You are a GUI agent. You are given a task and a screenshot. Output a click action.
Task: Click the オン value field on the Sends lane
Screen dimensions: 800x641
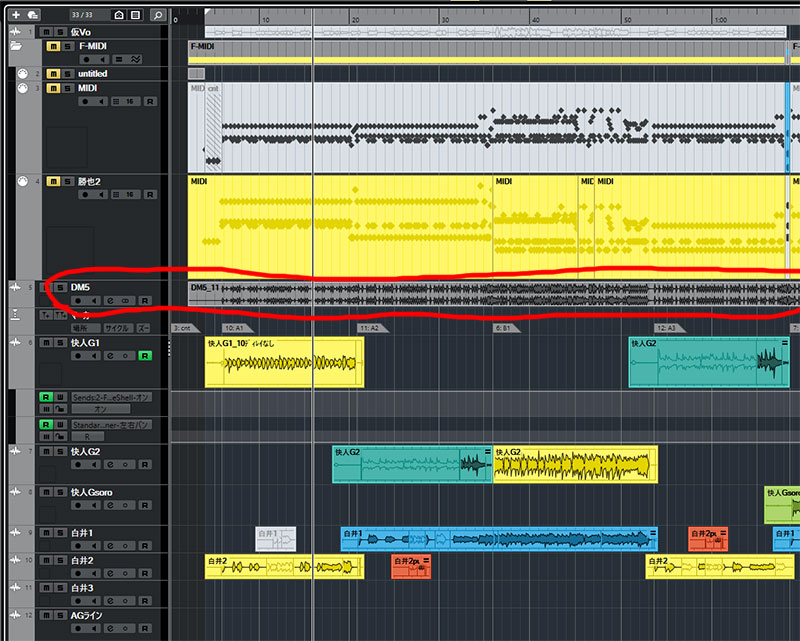tap(101, 409)
